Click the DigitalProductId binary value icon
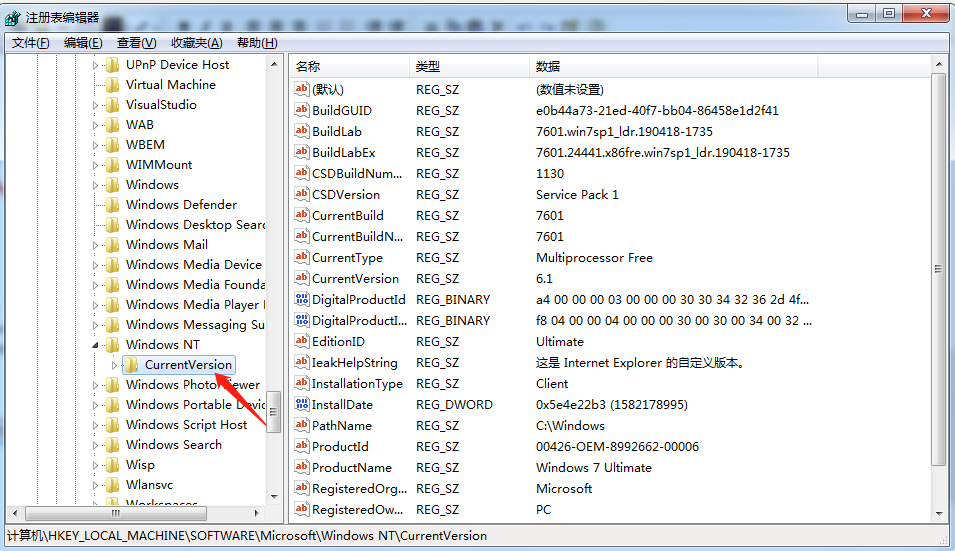 [302, 299]
